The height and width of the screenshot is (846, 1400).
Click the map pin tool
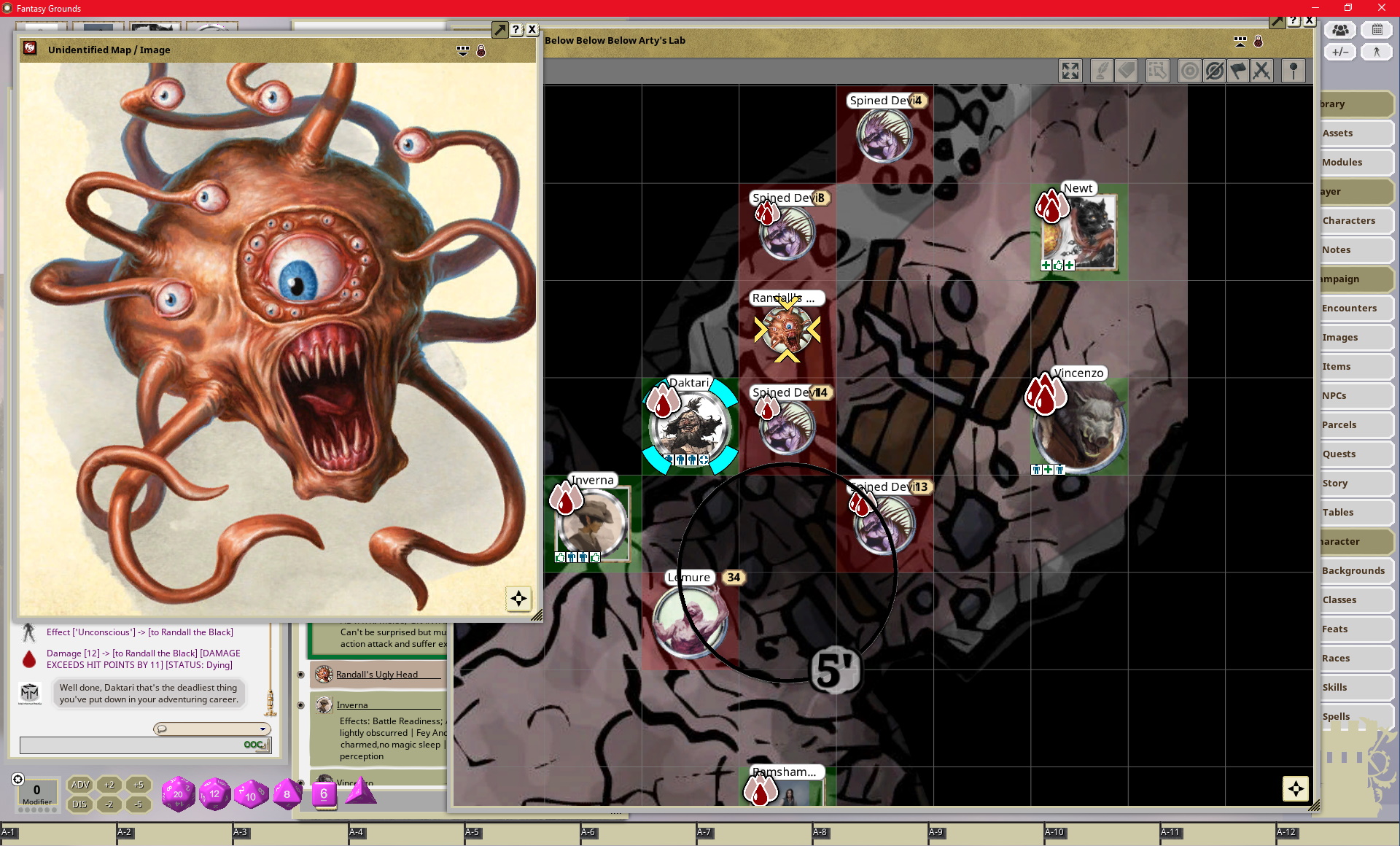click(x=1294, y=71)
